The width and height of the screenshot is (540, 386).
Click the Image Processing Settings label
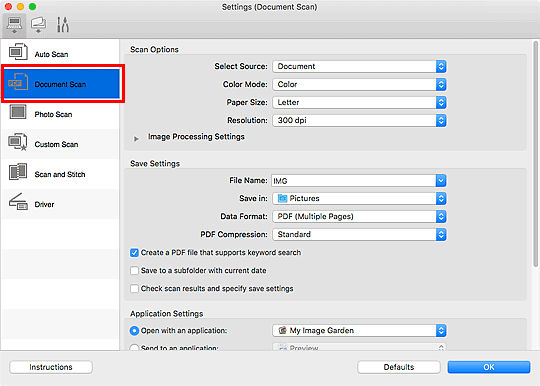click(196, 137)
